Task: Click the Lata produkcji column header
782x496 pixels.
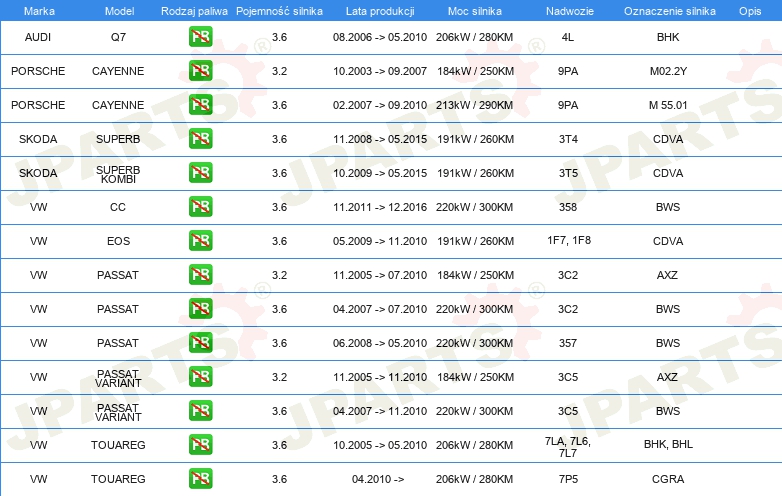Action: coord(380,11)
